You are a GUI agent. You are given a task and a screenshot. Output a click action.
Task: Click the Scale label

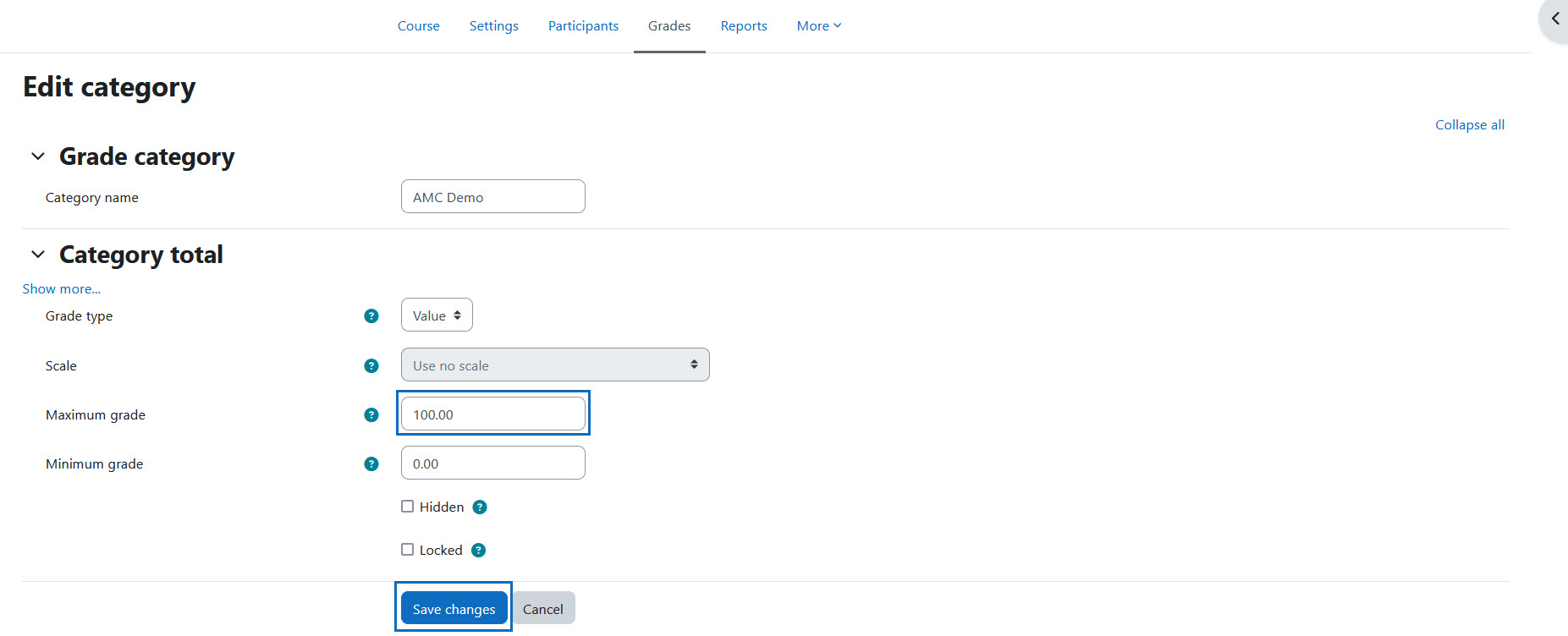(61, 365)
